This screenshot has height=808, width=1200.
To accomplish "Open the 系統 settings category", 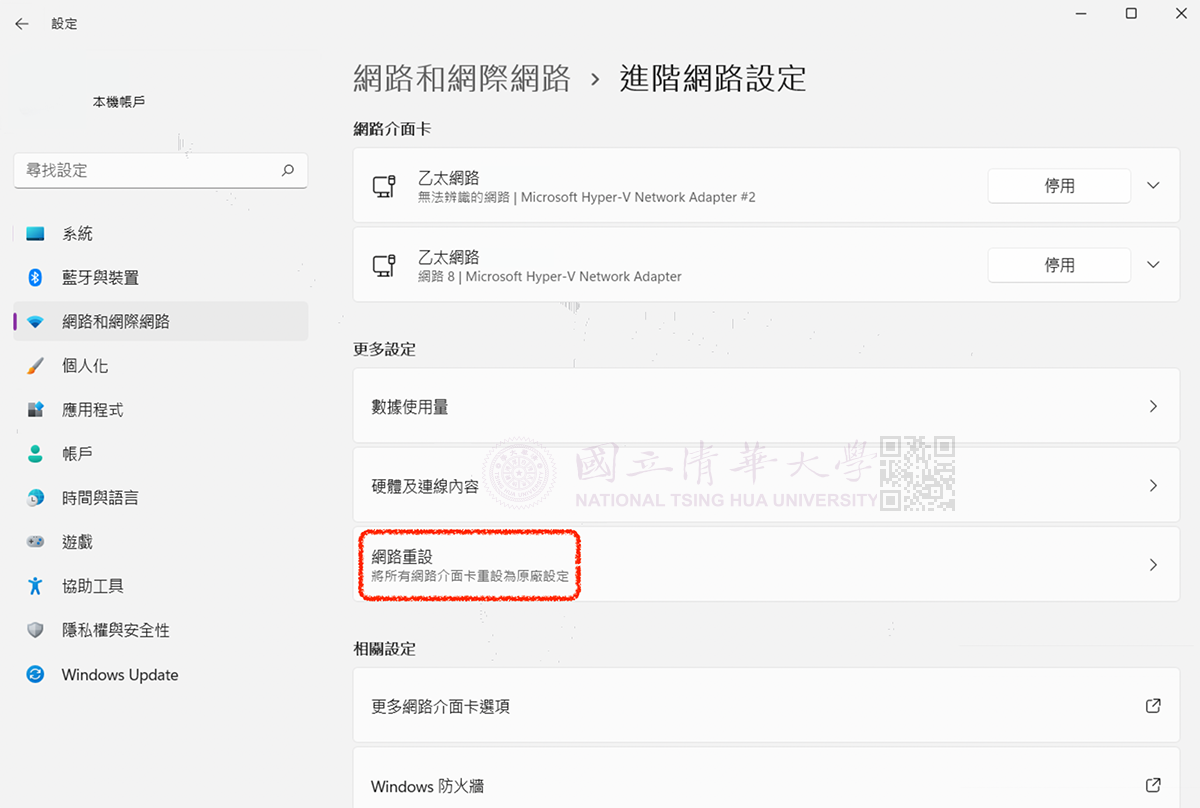I will coord(77,234).
